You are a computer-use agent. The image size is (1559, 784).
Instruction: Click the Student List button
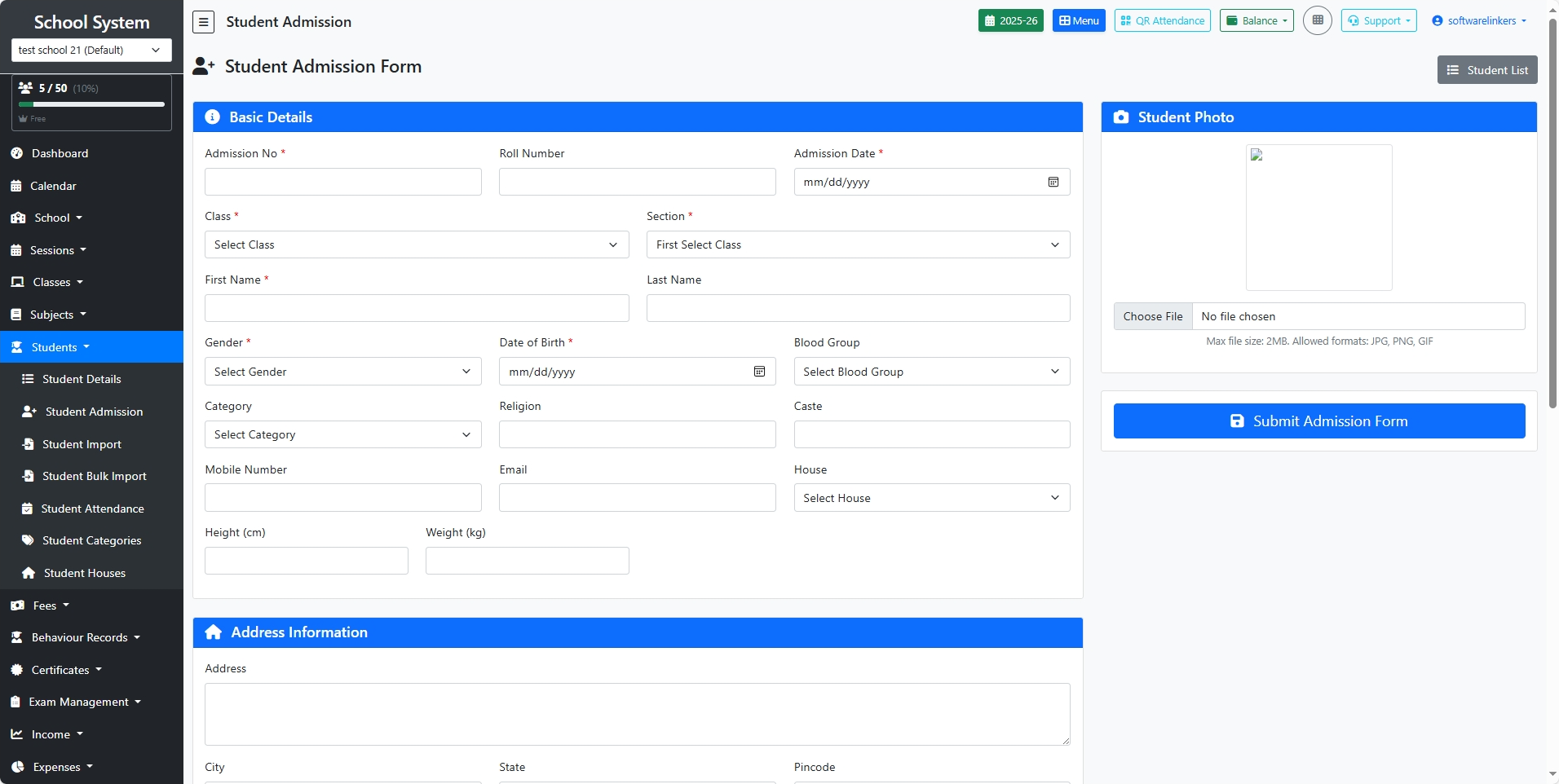(x=1487, y=70)
